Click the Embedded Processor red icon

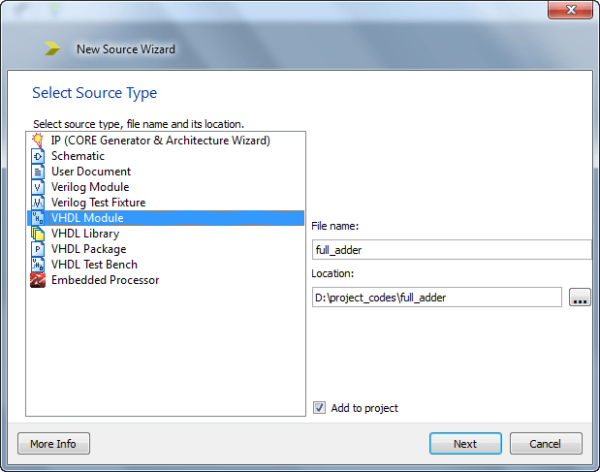tap(38, 280)
